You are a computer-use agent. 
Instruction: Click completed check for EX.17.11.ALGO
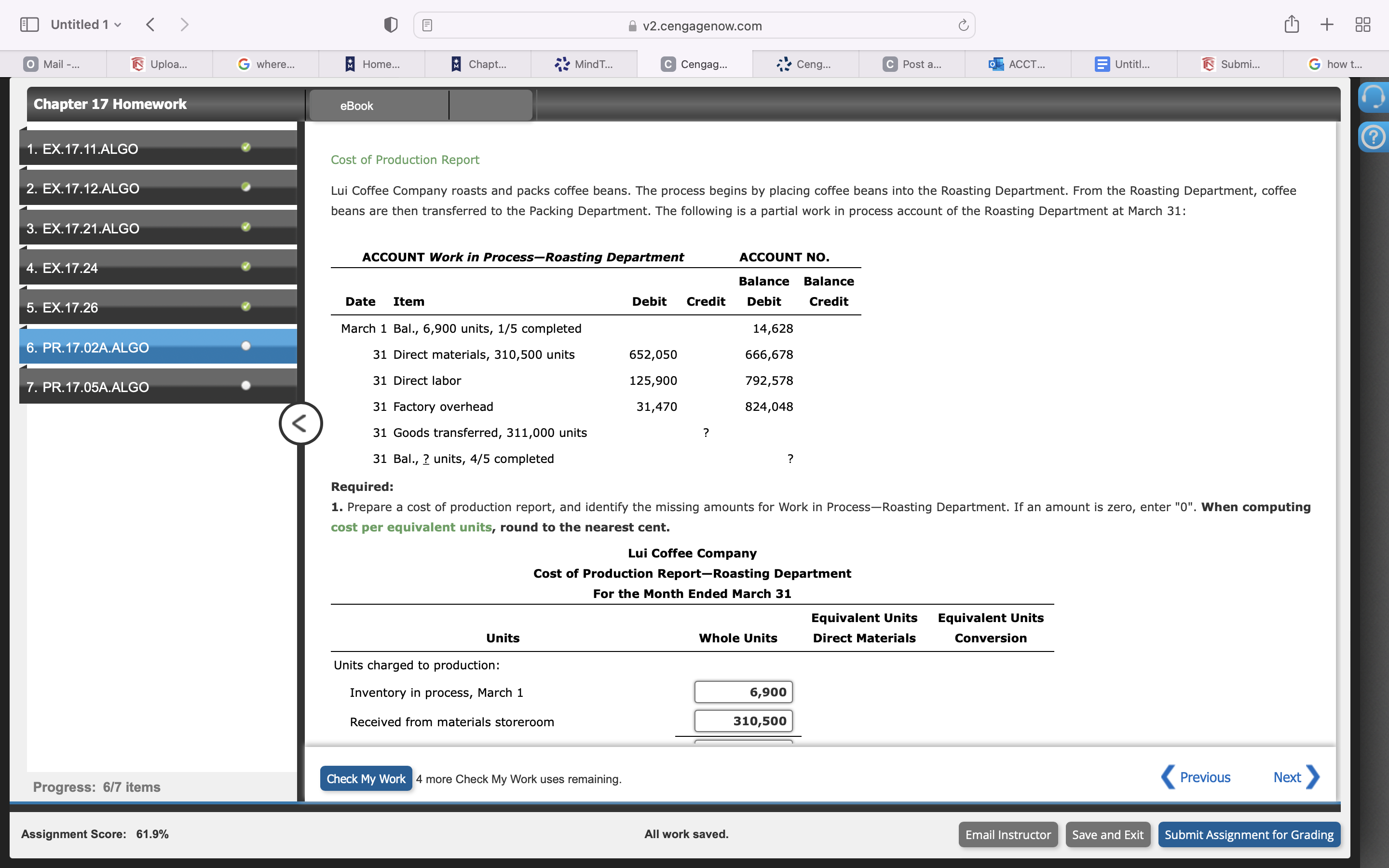point(245,148)
